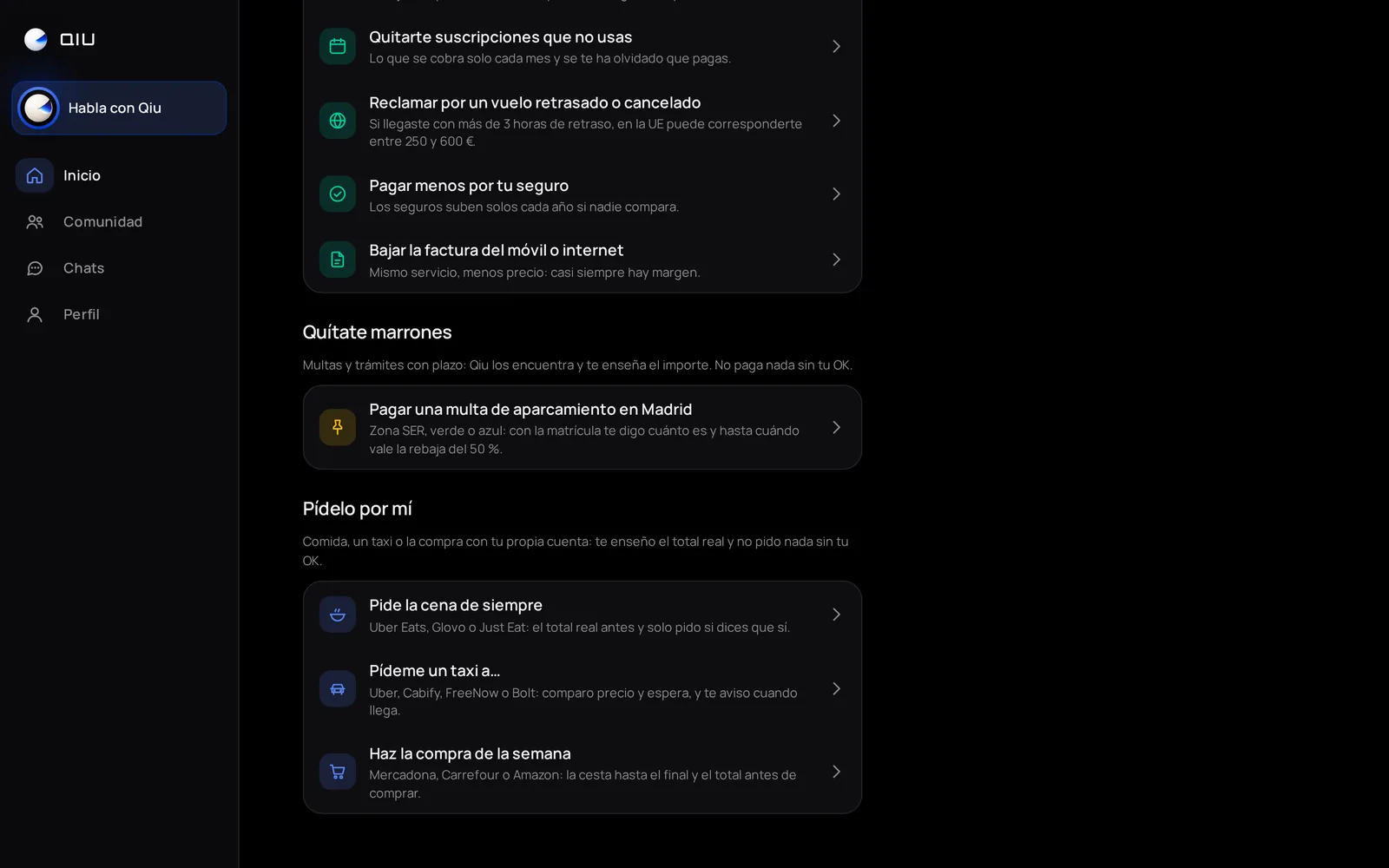Viewport: 1389px width, 868px height.
Task: Open Haz la compra de la semana
Action: tap(583, 772)
